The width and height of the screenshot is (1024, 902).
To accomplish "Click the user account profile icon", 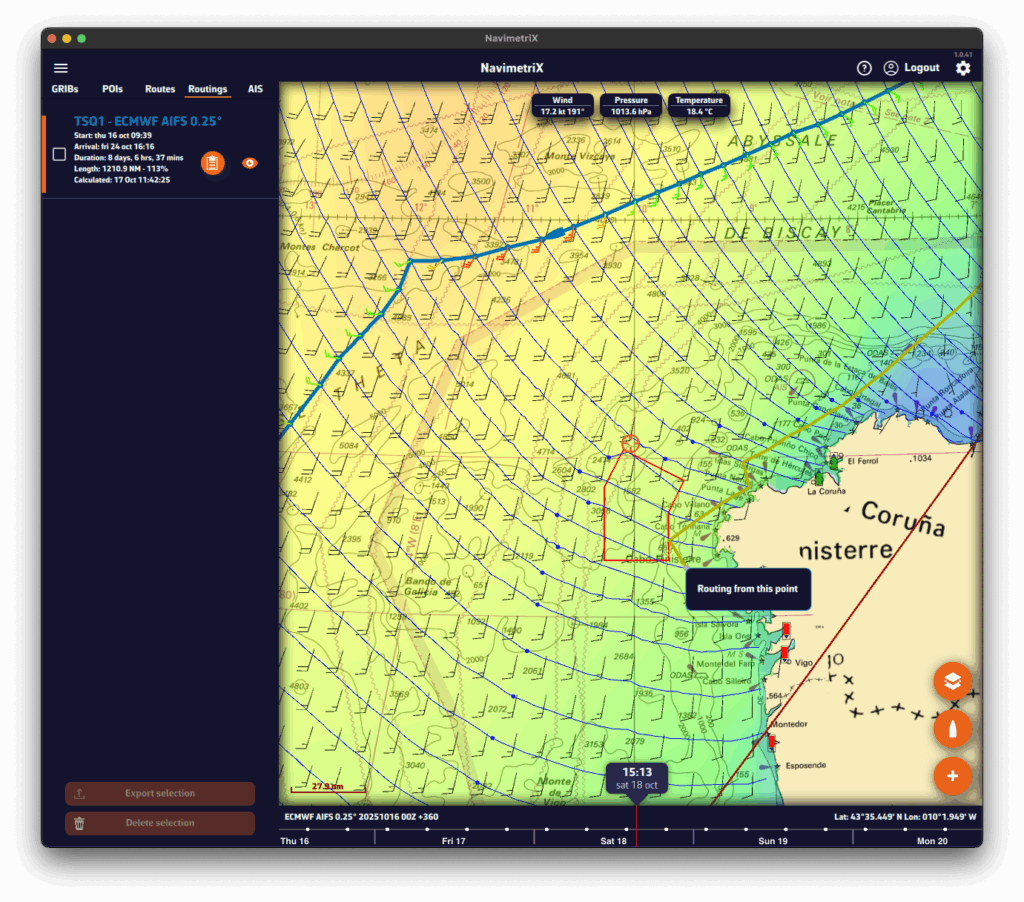I will 890,68.
